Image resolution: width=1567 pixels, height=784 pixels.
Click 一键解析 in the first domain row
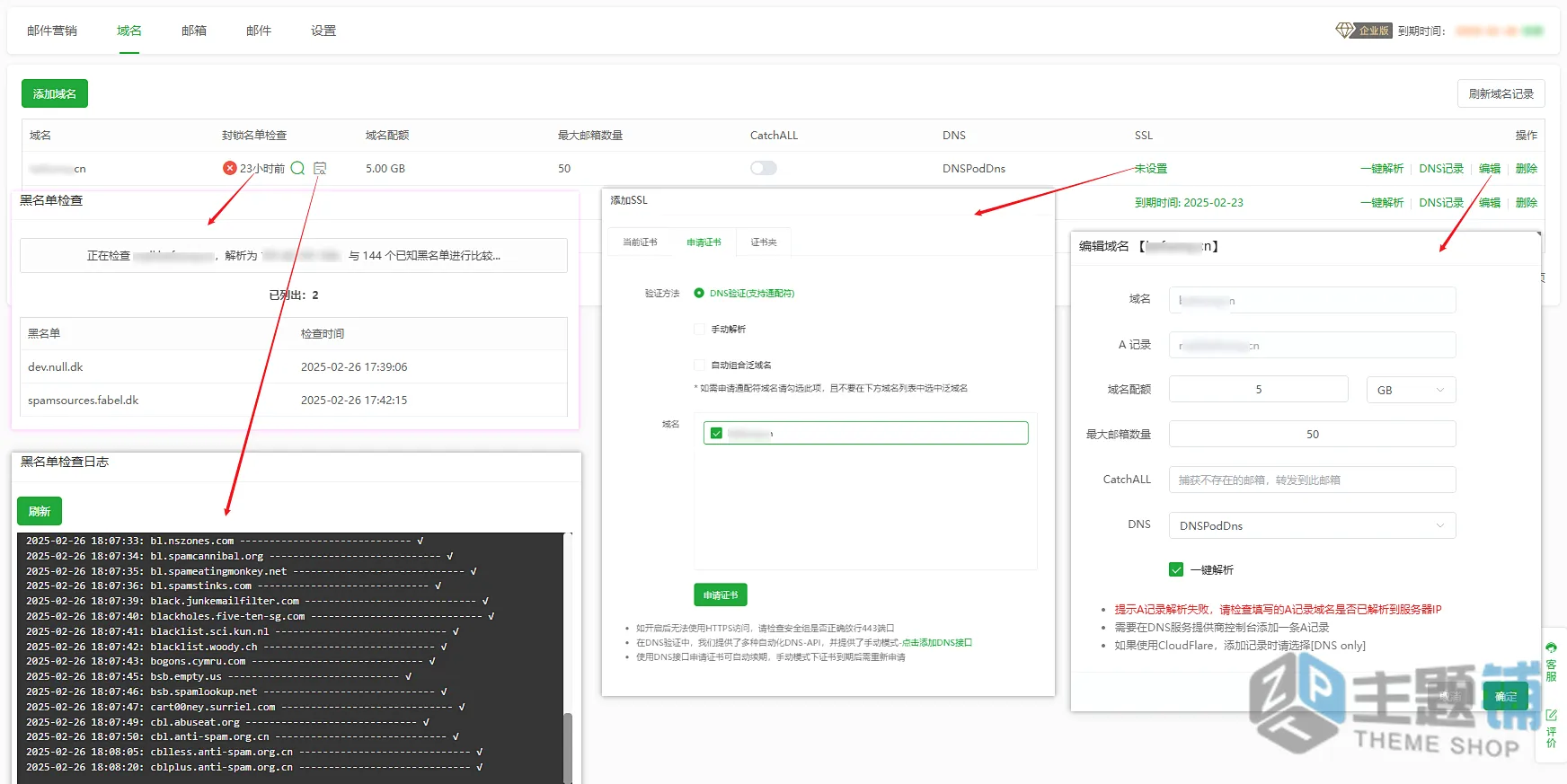pos(1382,168)
